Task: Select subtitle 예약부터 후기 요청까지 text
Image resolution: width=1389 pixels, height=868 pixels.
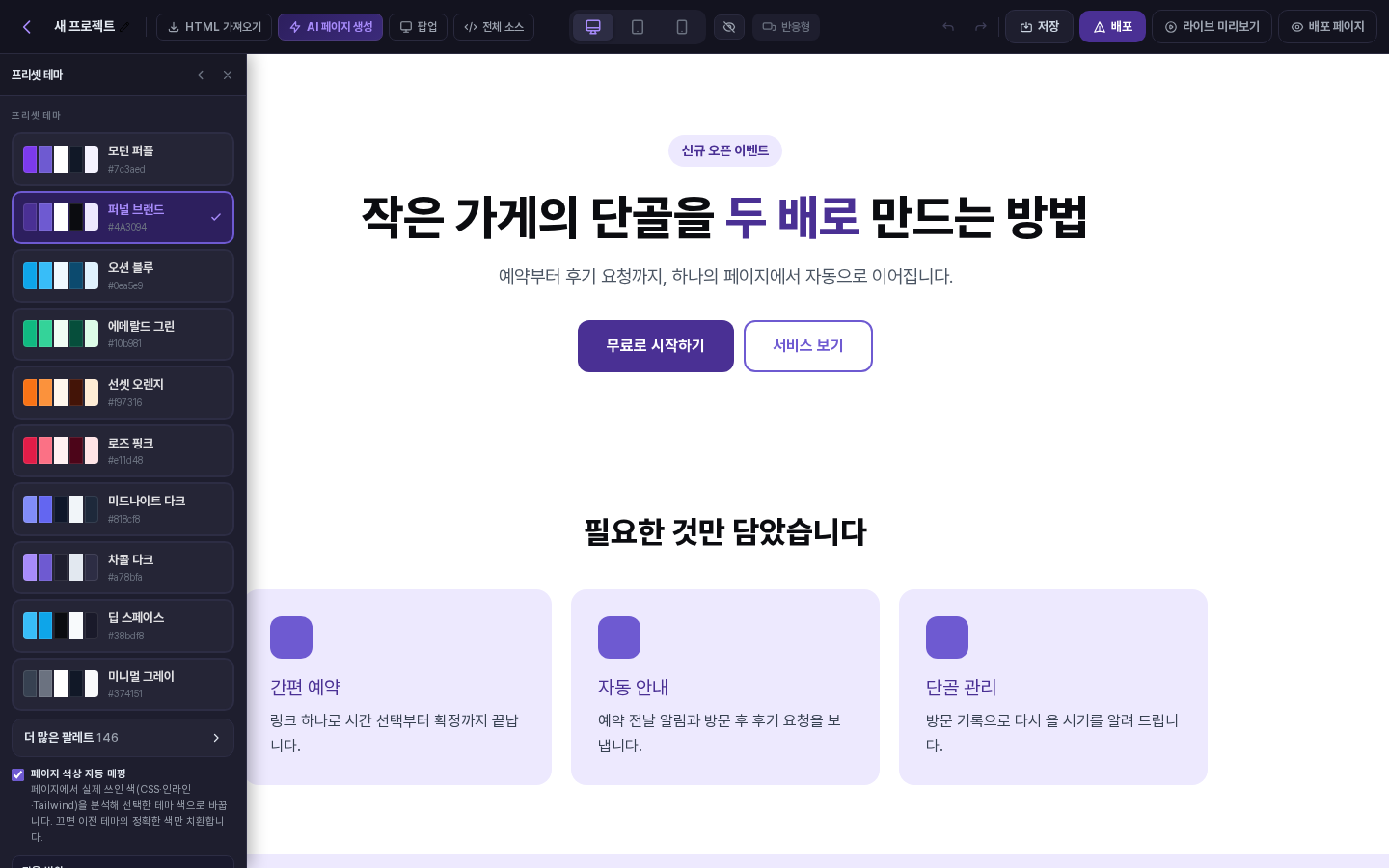Action: (725, 276)
